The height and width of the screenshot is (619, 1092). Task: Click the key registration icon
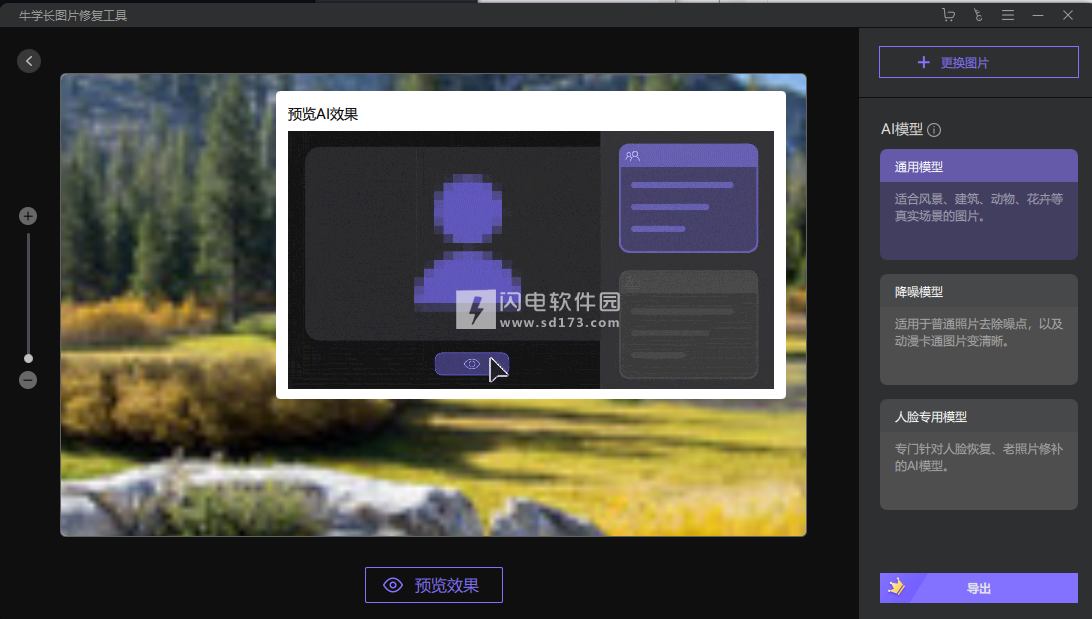click(x=977, y=15)
